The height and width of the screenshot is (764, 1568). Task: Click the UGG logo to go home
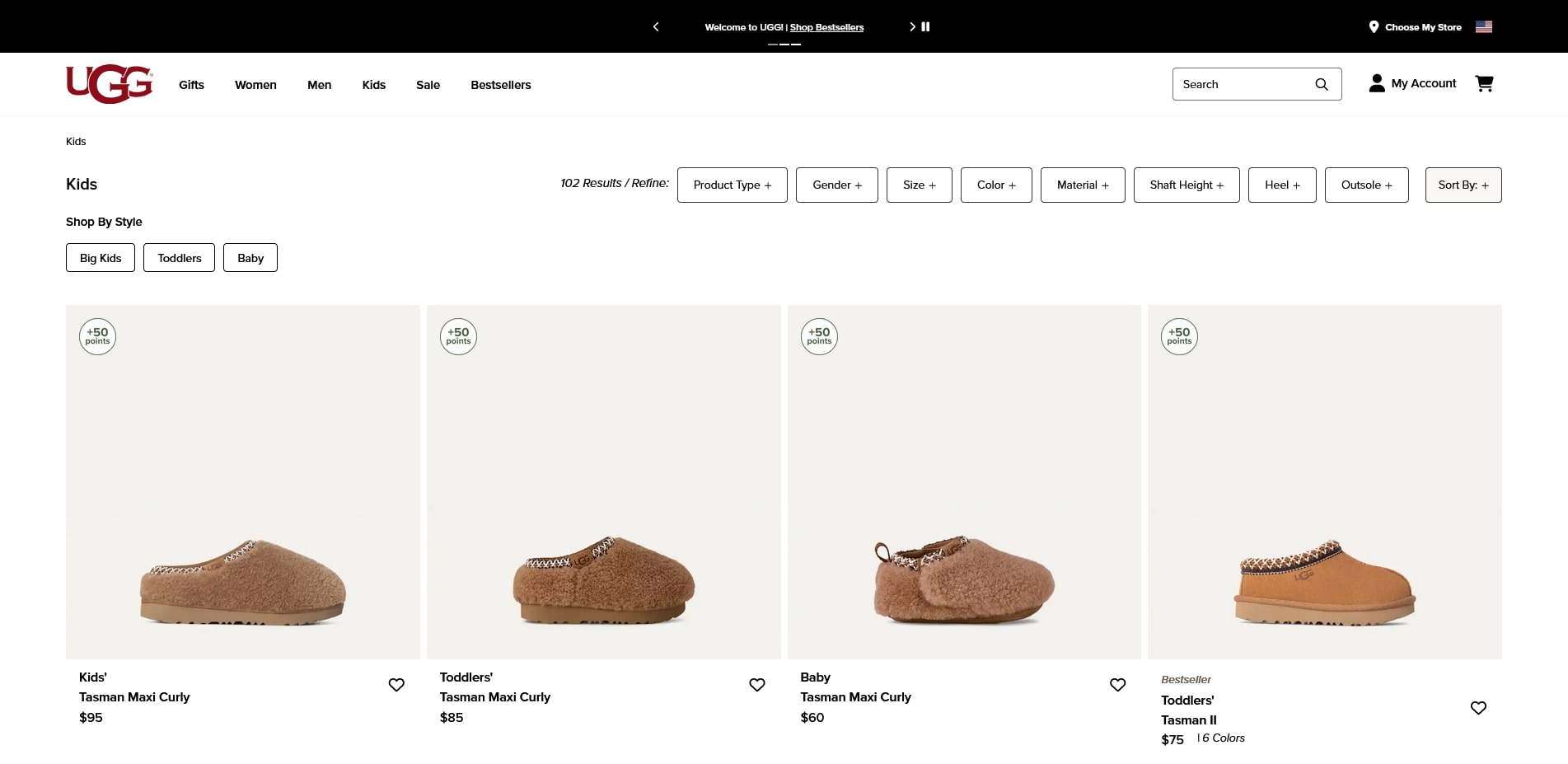pyautogui.click(x=108, y=83)
